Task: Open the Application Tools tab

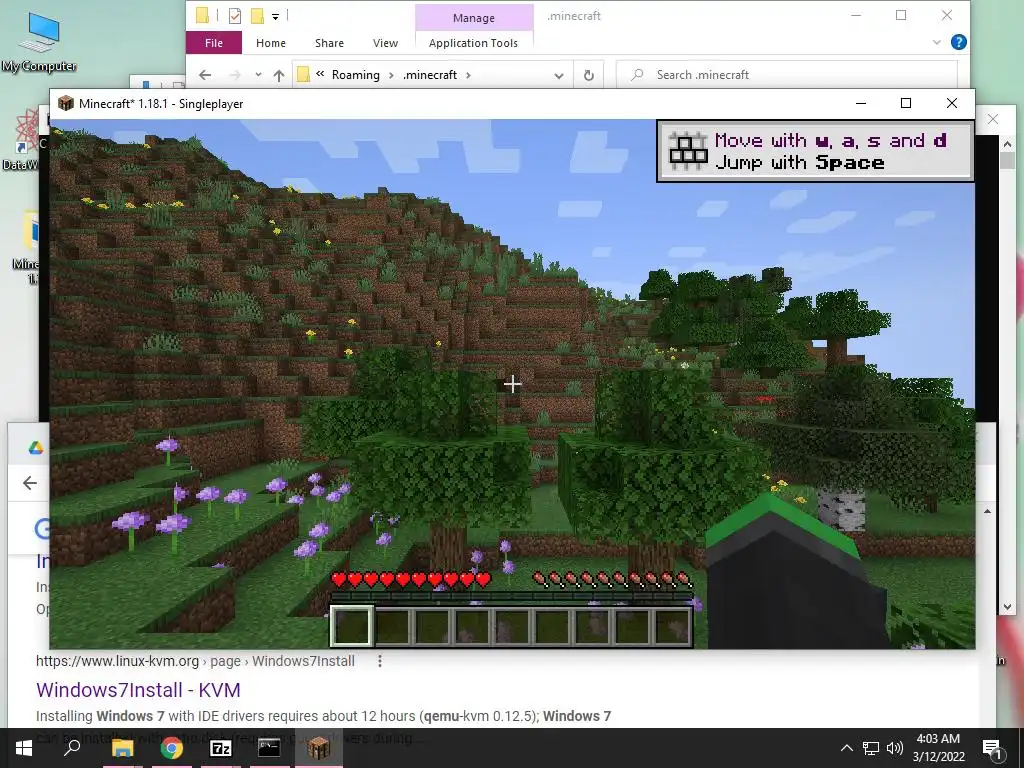Action: (473, 43)
